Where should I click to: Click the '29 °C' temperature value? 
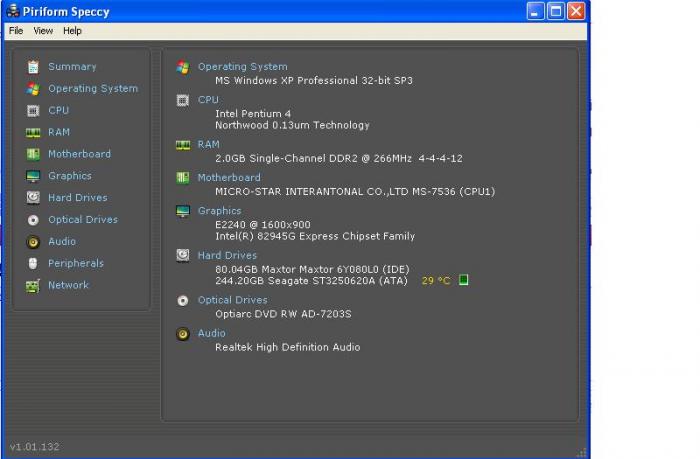click(436, 281)
